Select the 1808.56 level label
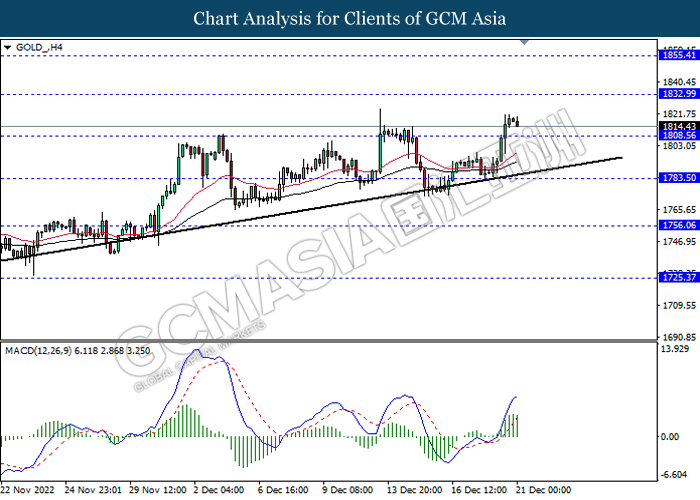 pyautogui.click(x=679, y=136)
